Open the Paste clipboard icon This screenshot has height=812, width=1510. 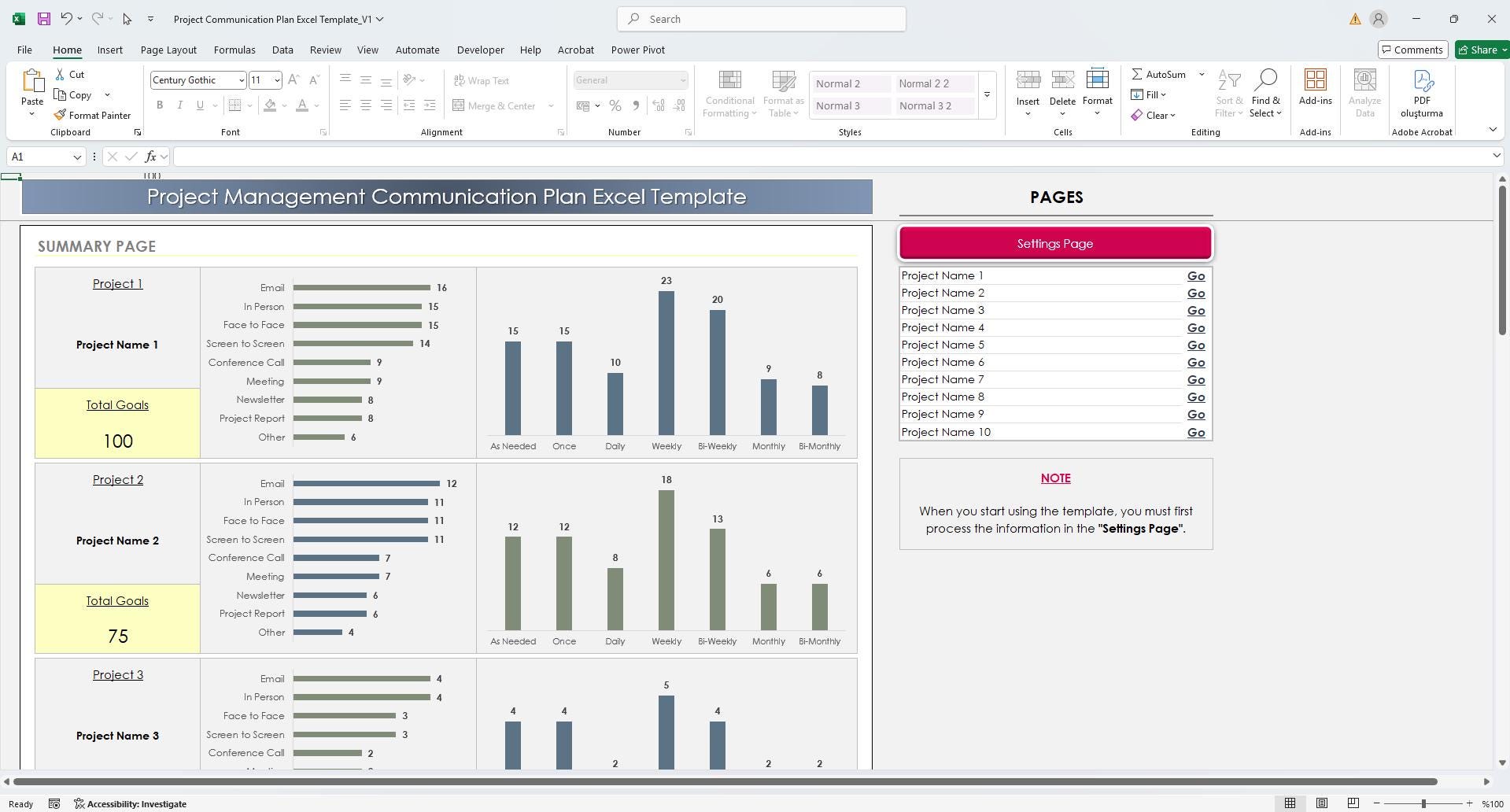coord(32,80)
